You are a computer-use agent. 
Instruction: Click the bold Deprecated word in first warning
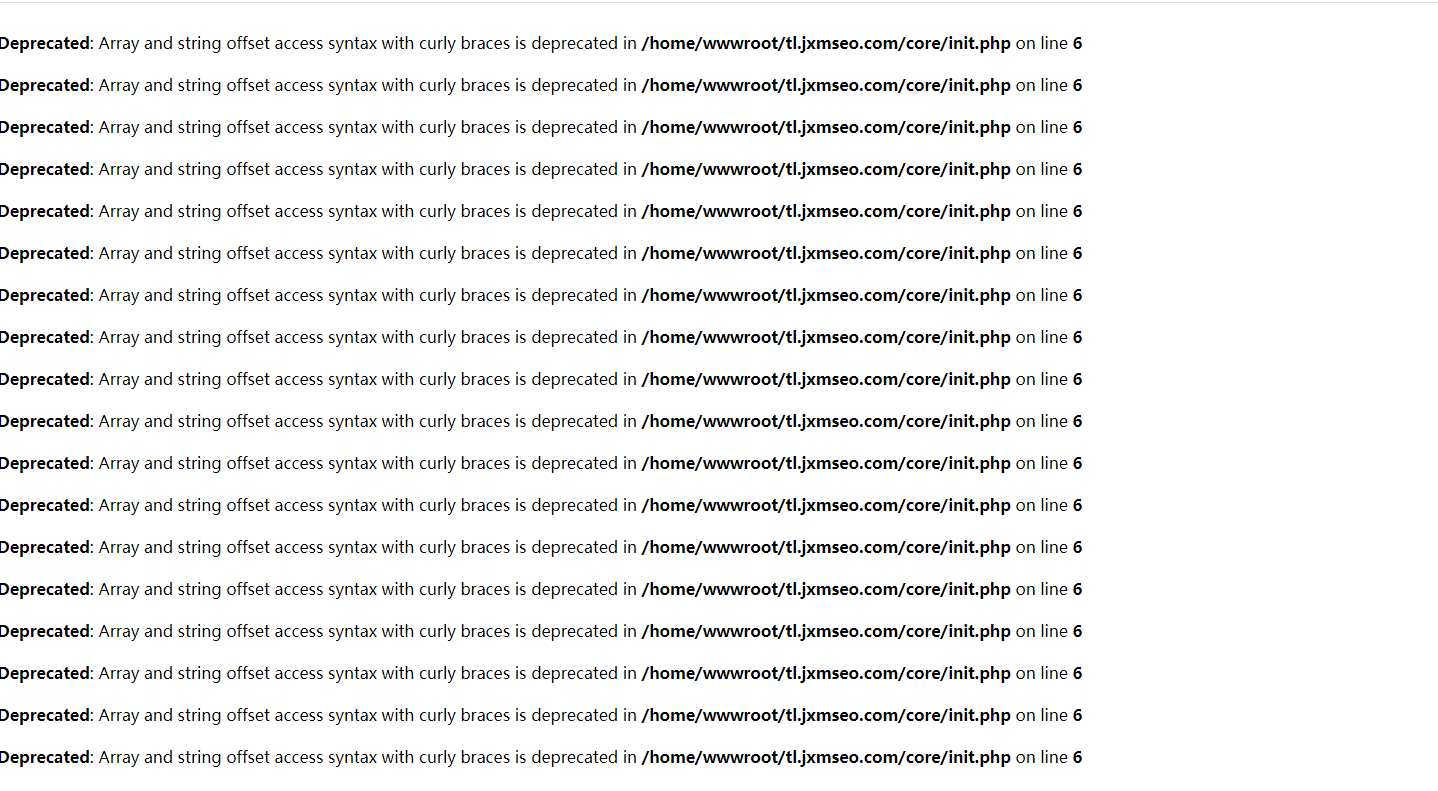click(x=45, y=44)
